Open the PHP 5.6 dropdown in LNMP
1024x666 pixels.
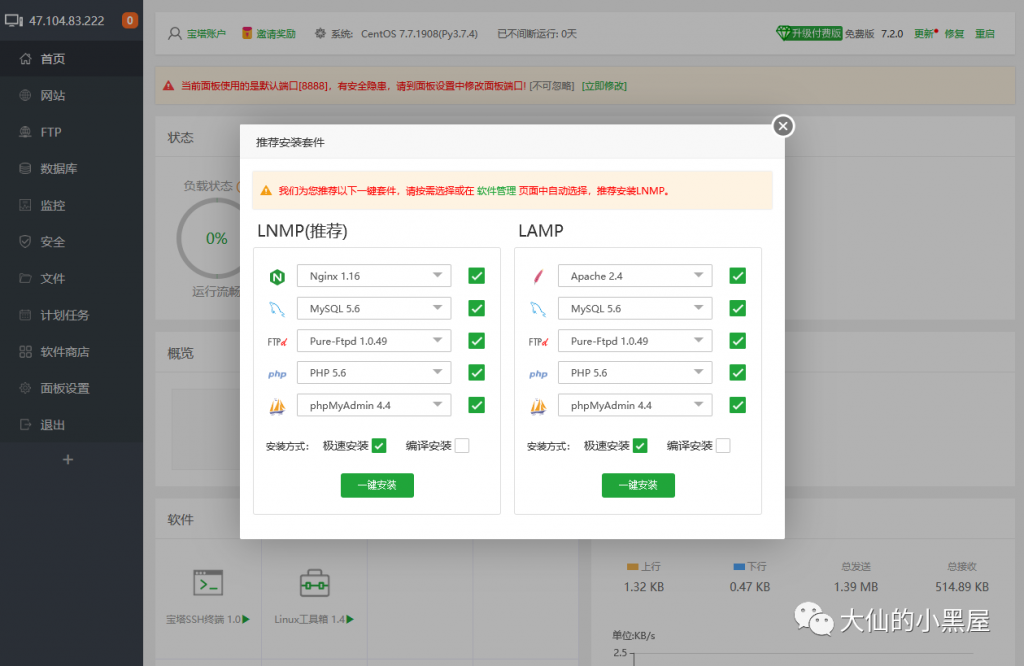(374, 373)
